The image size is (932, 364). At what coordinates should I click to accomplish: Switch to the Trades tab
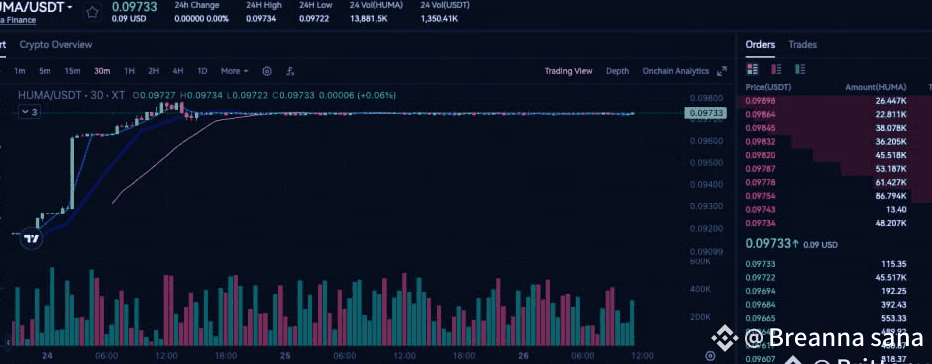pos(802,45)
